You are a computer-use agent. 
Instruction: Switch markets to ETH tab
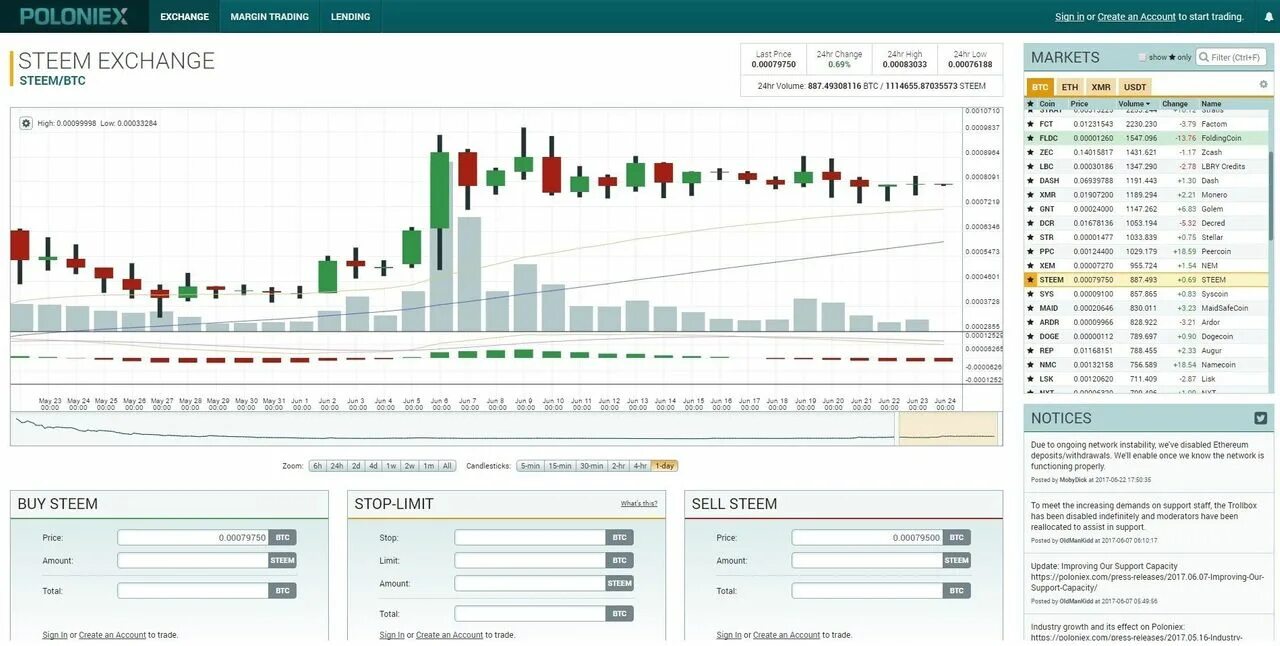point(1070,87)
